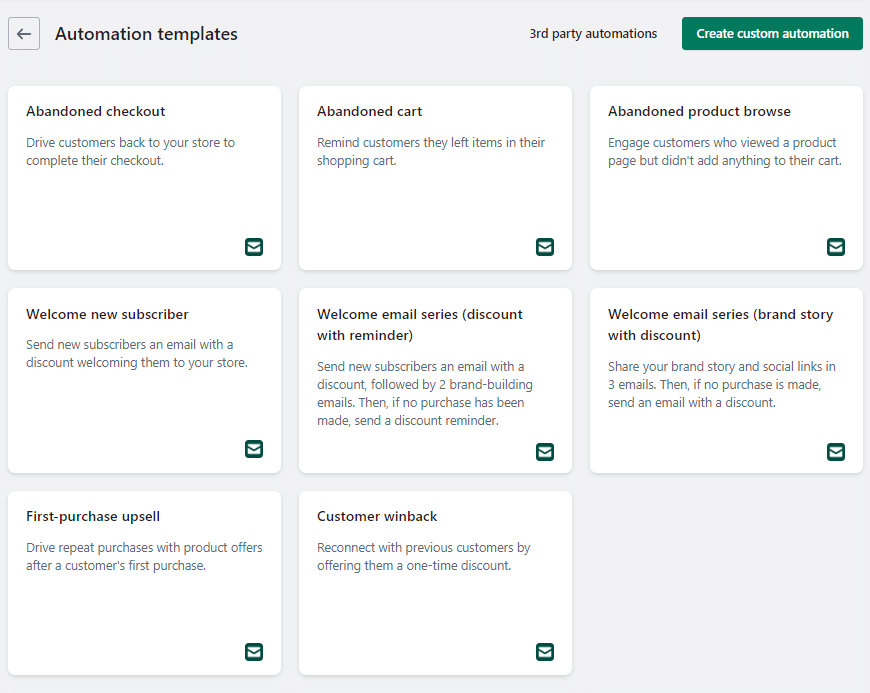870x693 pixels.
Task: Click email icon on First-purchase upsell card
Action: [x=254, y=652]
